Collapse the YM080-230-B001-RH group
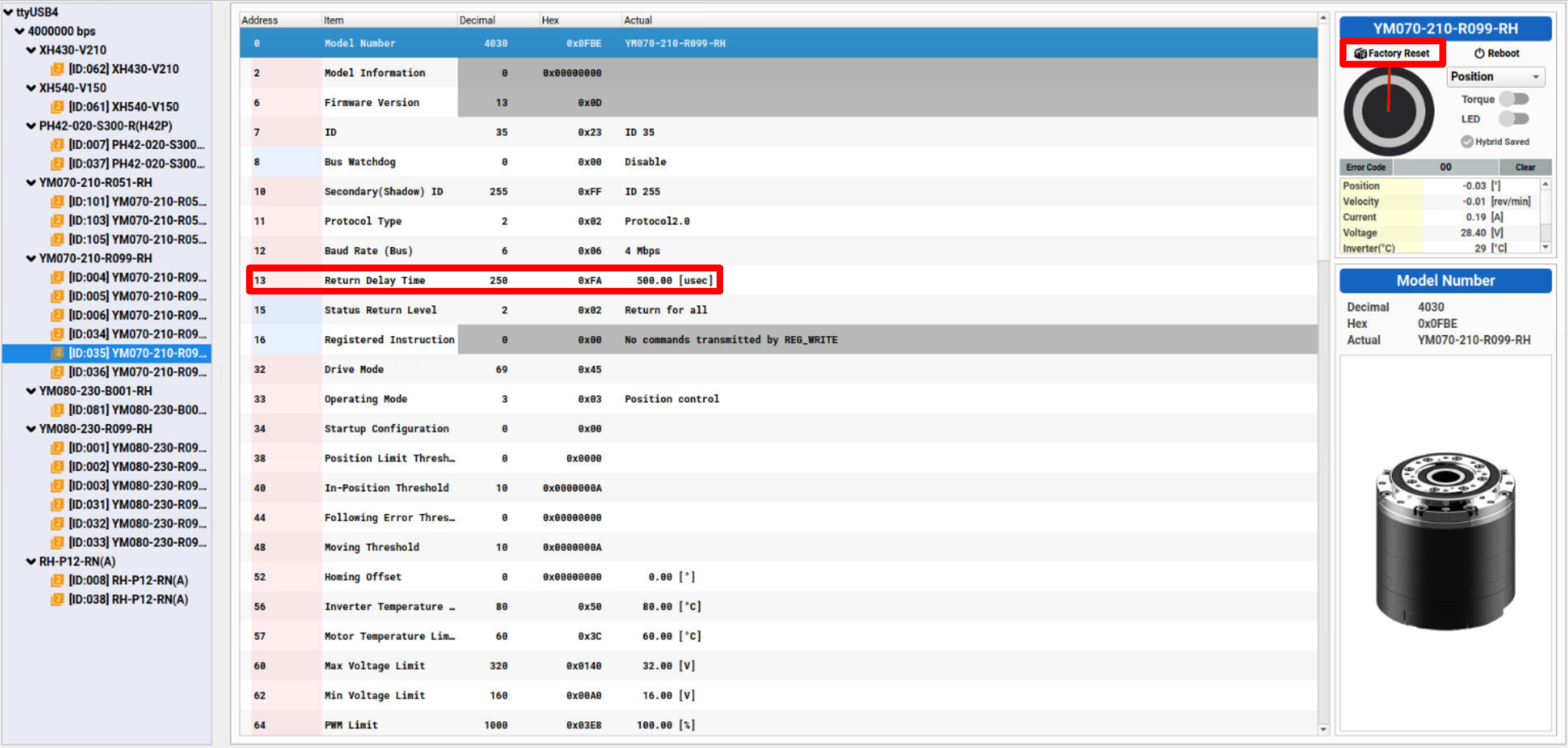Screen dimensions: 1568x748 [31, 391]
